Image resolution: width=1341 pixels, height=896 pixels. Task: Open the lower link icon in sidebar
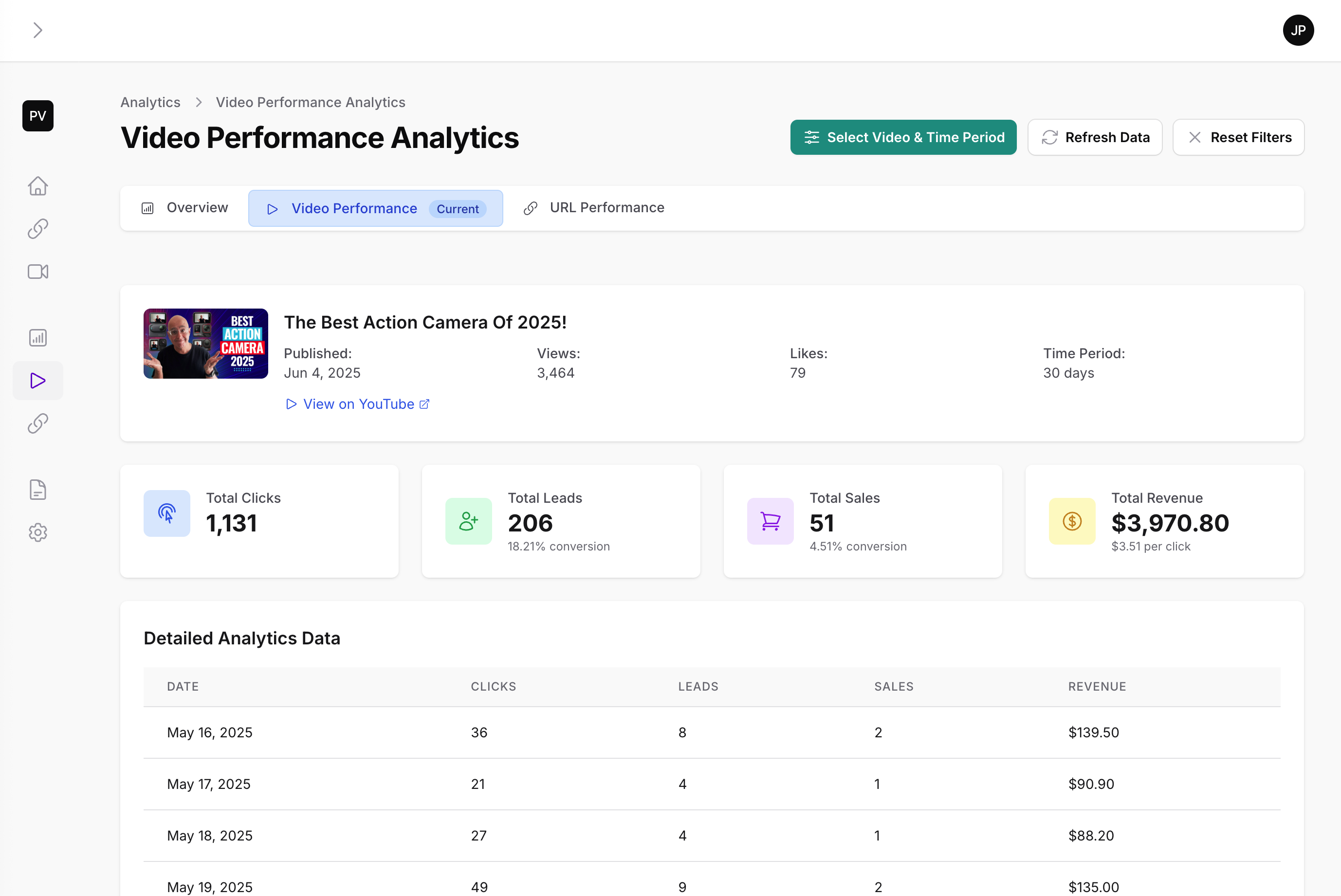[x=37, y=423]
